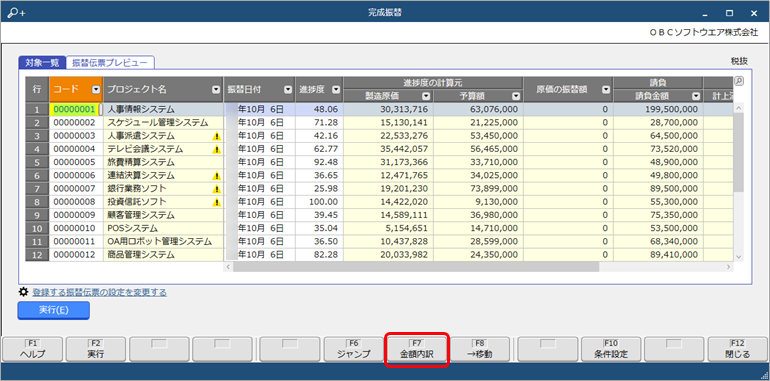770x381 pixels.
Task: Click warning icon on 銀行業務ソフト row
Action: point(216,189)
